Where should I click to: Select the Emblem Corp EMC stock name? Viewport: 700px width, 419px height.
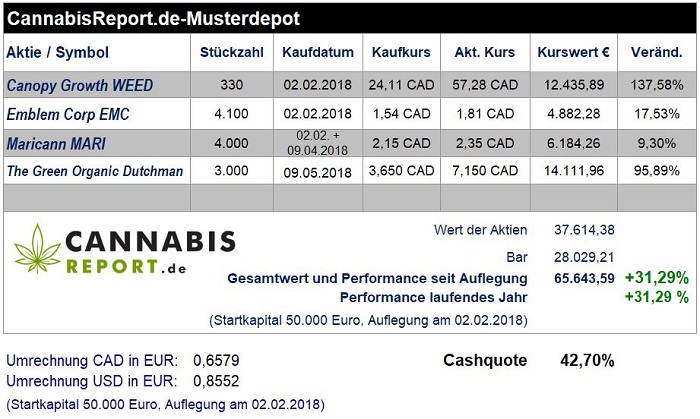[68, 114]
